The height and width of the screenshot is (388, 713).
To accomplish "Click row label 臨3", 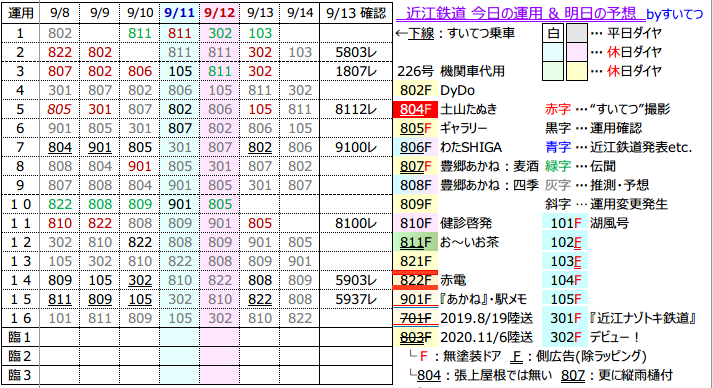I will (21, 375).
